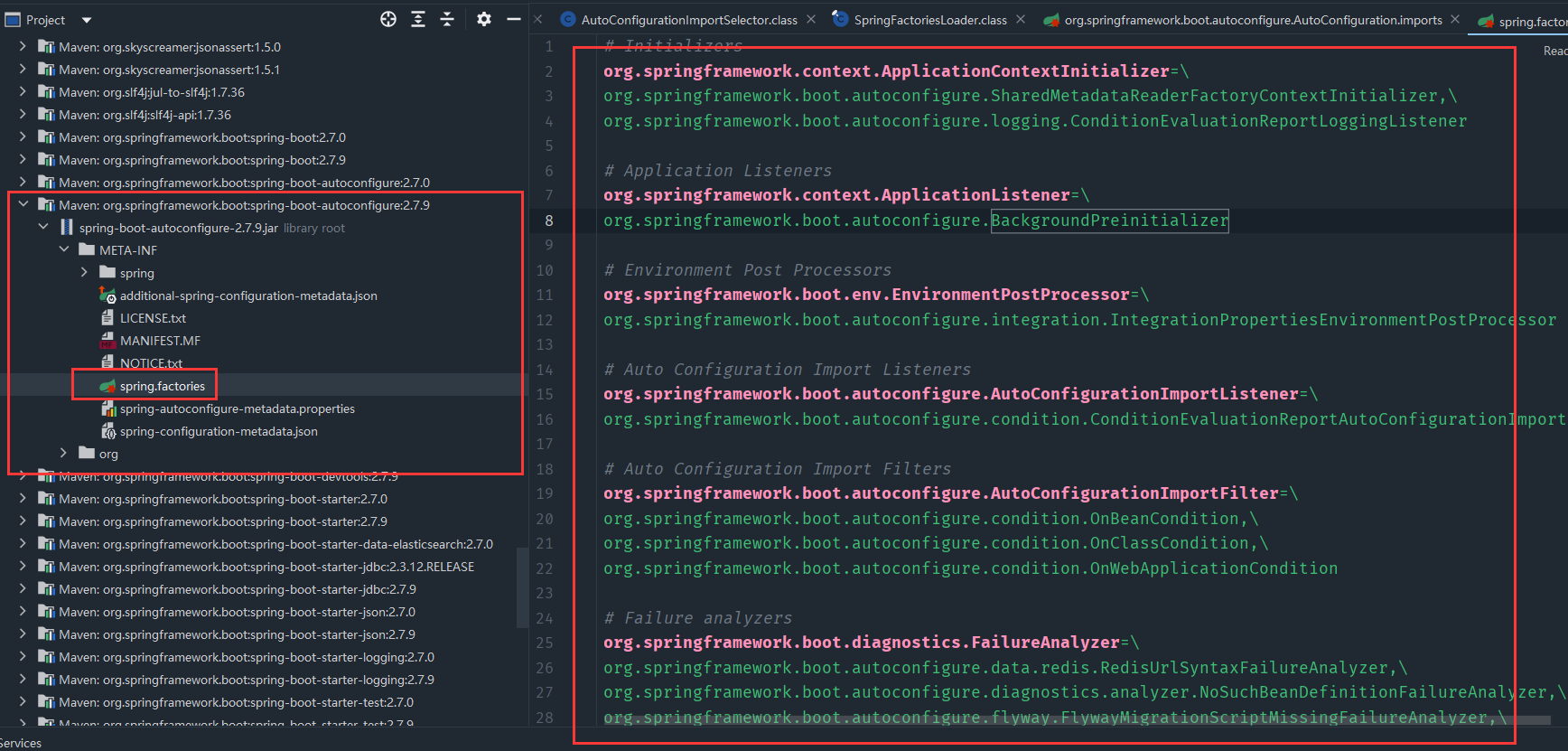Viewport: 1568px width, 751px height.
Task: Close the SpringFactoriesLoader.class tab
Action: 1021,19
